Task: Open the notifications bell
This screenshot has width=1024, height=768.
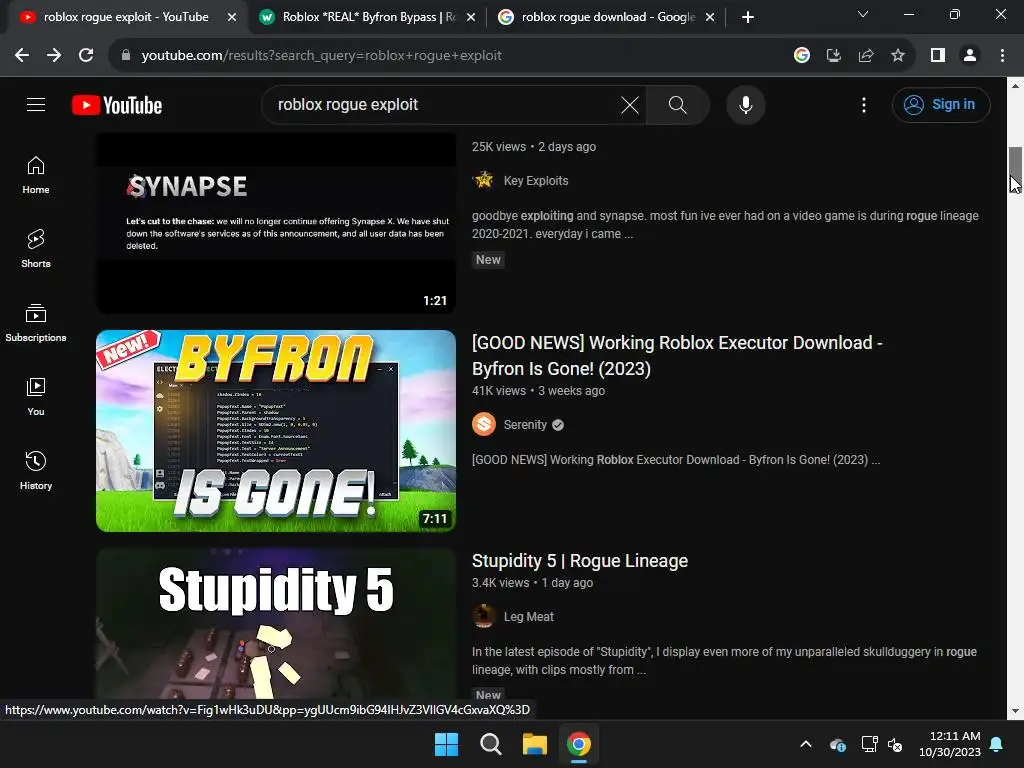Action: click(997, 744)
